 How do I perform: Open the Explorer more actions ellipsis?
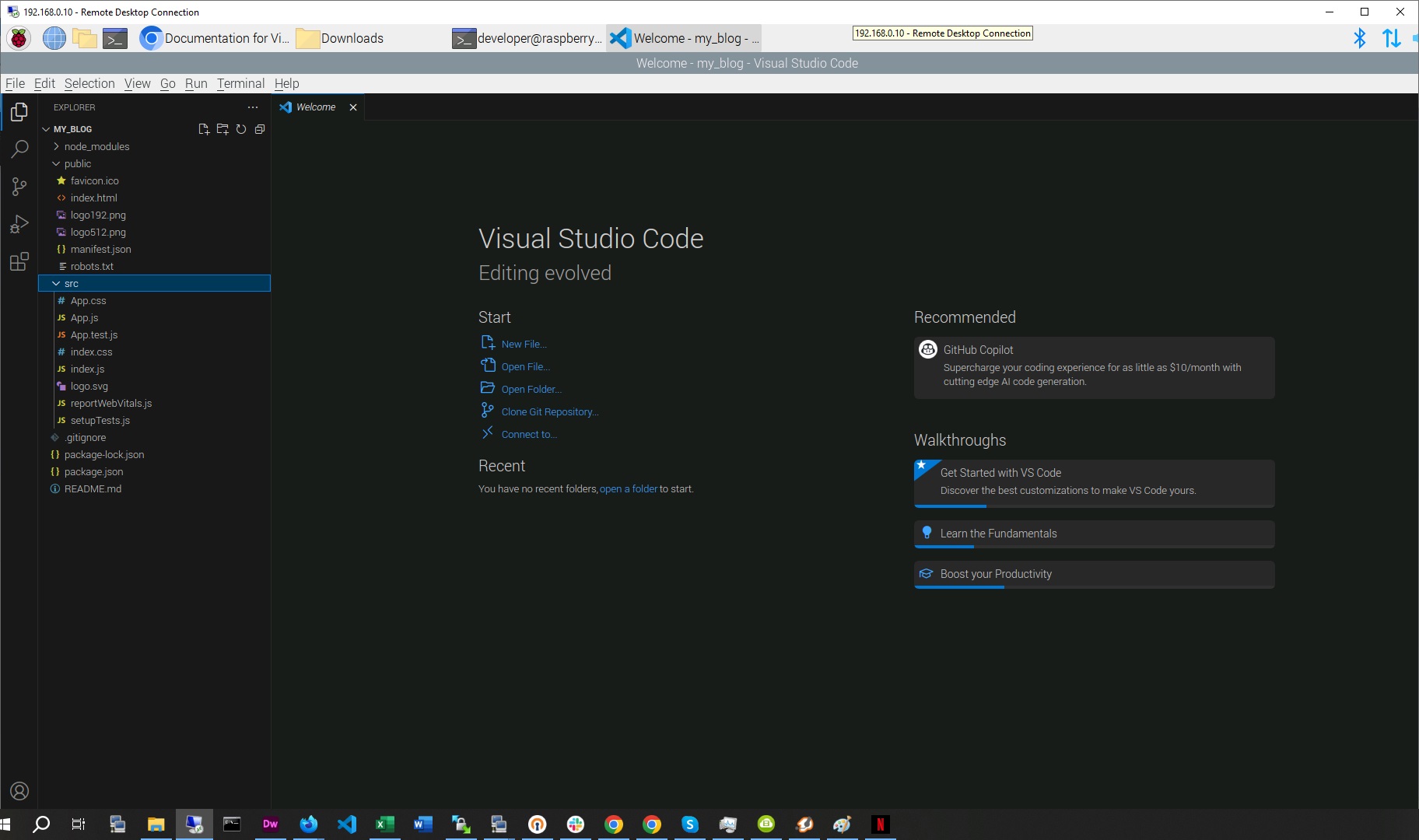(253, 107)
